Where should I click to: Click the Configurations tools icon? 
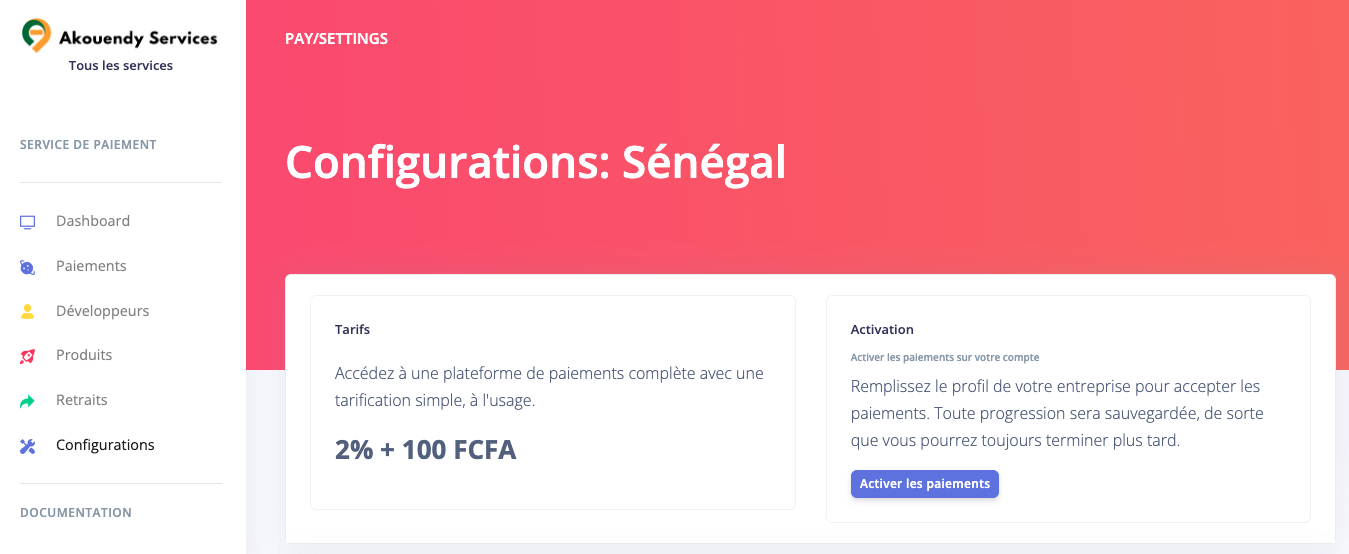click(28, 446)
